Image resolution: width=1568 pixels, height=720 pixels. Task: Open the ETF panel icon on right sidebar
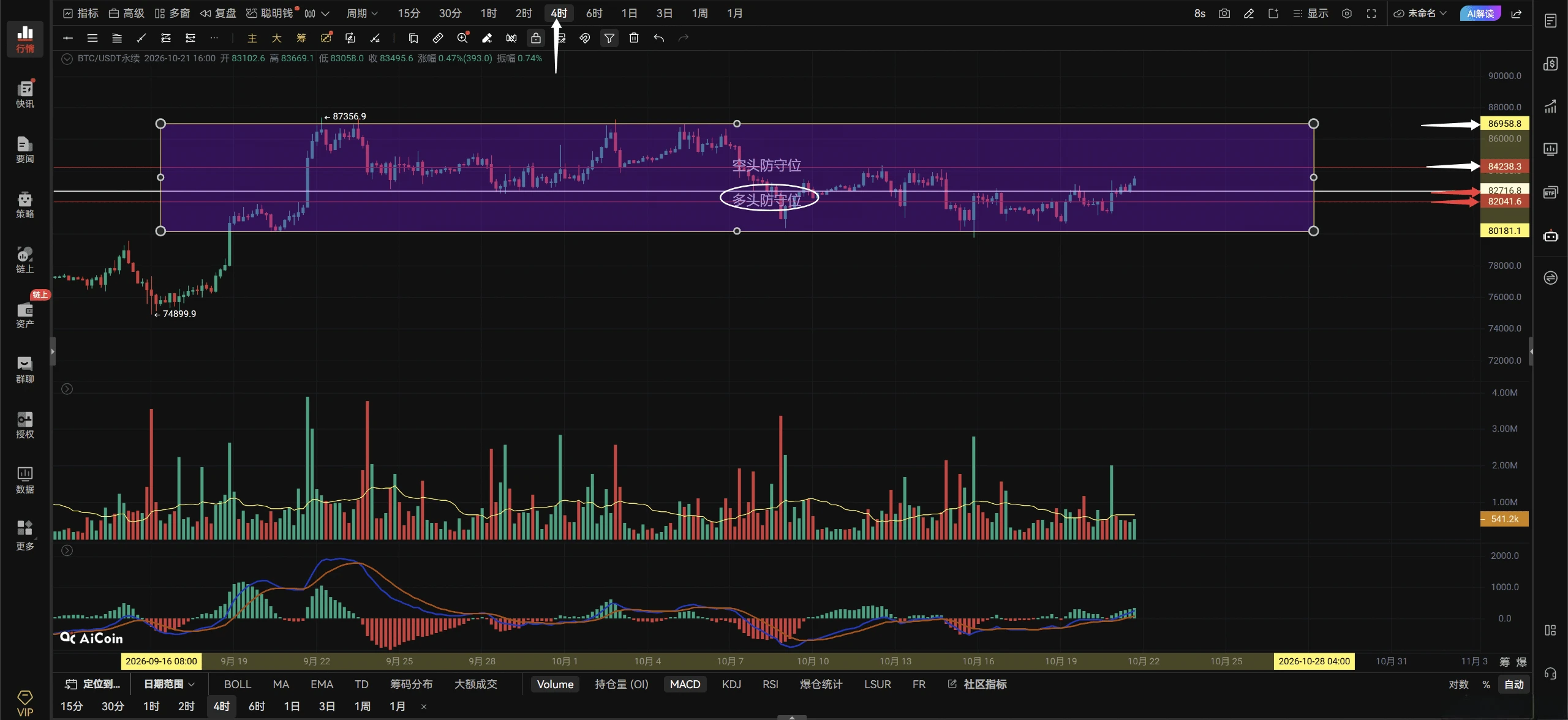click(1550, 192)
